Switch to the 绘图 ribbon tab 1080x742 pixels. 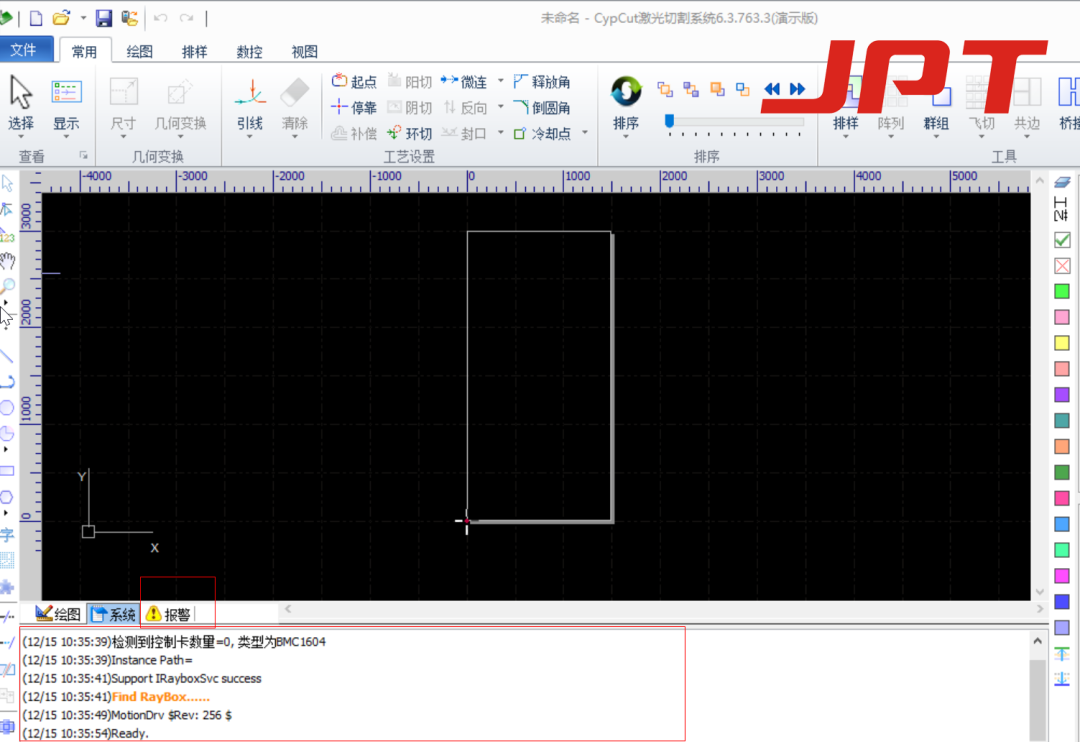(140, 52)
